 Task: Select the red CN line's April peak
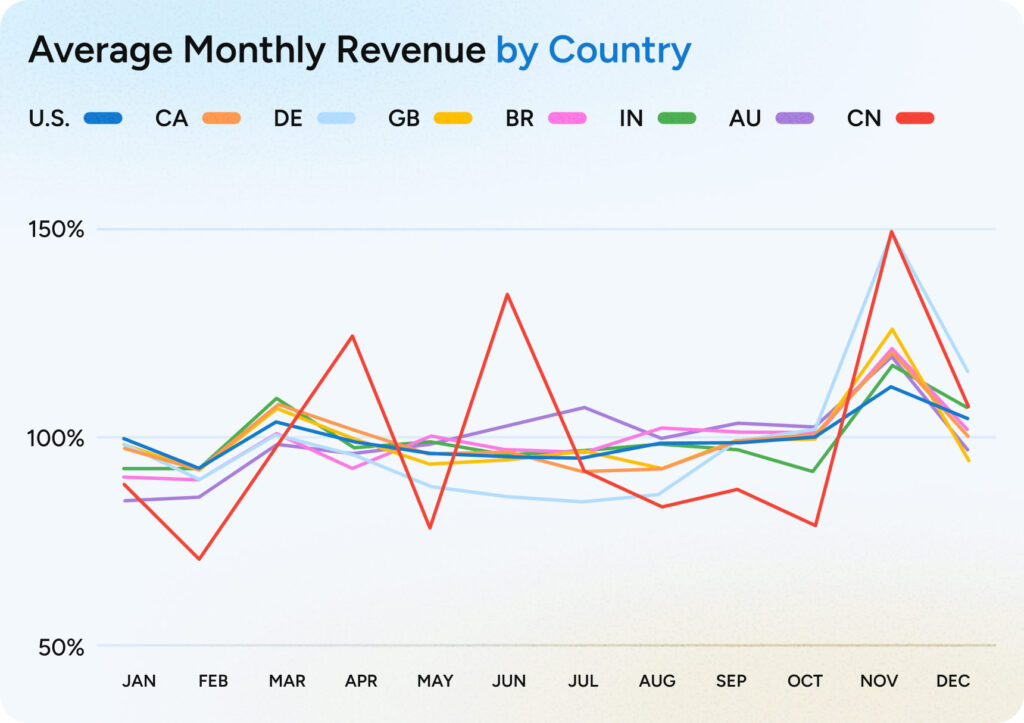(352, 336)
